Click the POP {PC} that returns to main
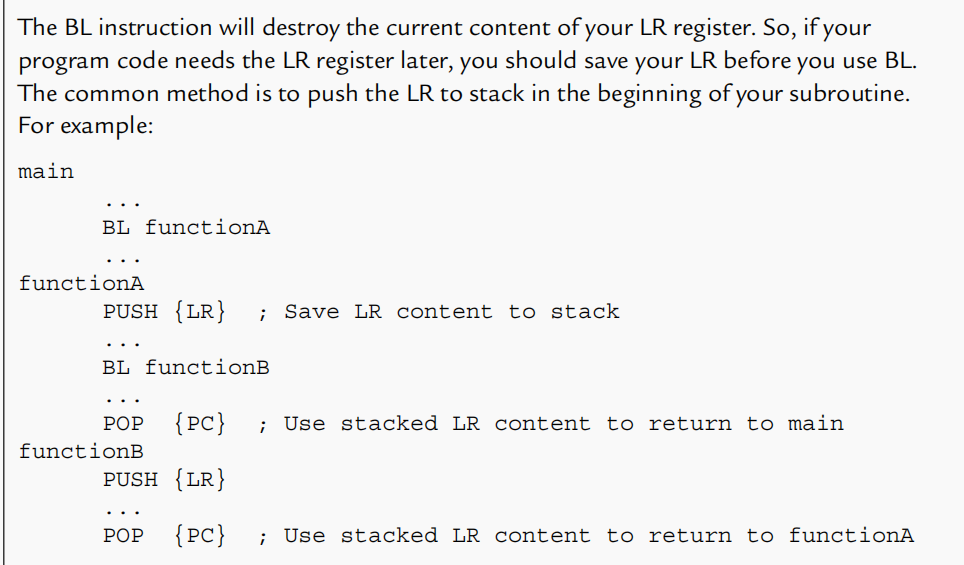This screenshot has height=565, width=964. click(164, 423)
